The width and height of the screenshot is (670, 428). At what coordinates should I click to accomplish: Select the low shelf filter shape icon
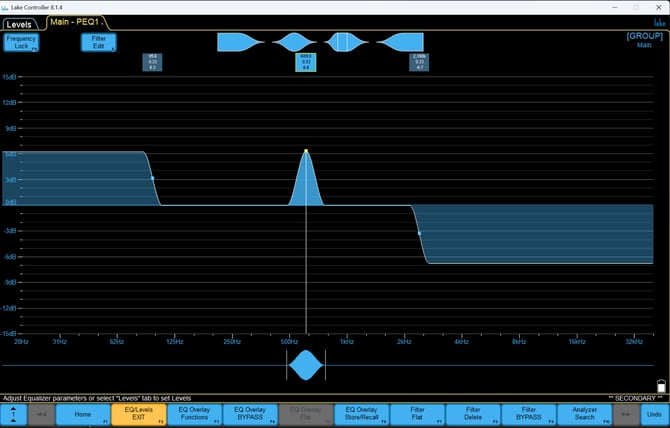click(x=240, y=42)
